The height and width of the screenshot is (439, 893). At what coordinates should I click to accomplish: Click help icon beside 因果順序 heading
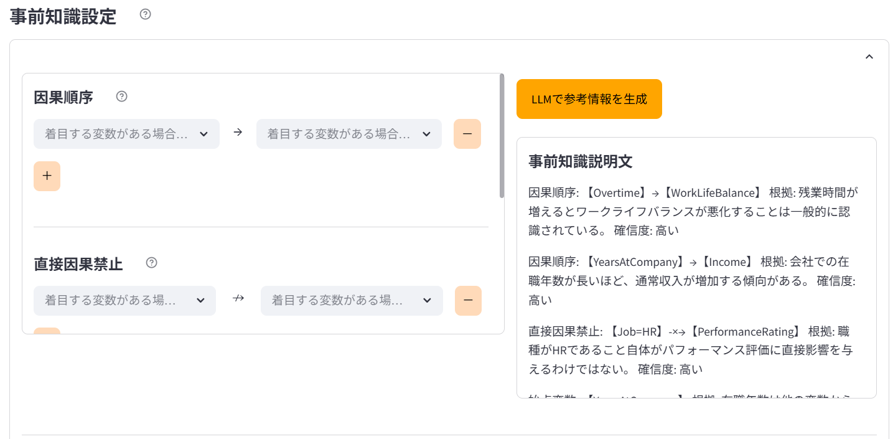pos(121,97)
